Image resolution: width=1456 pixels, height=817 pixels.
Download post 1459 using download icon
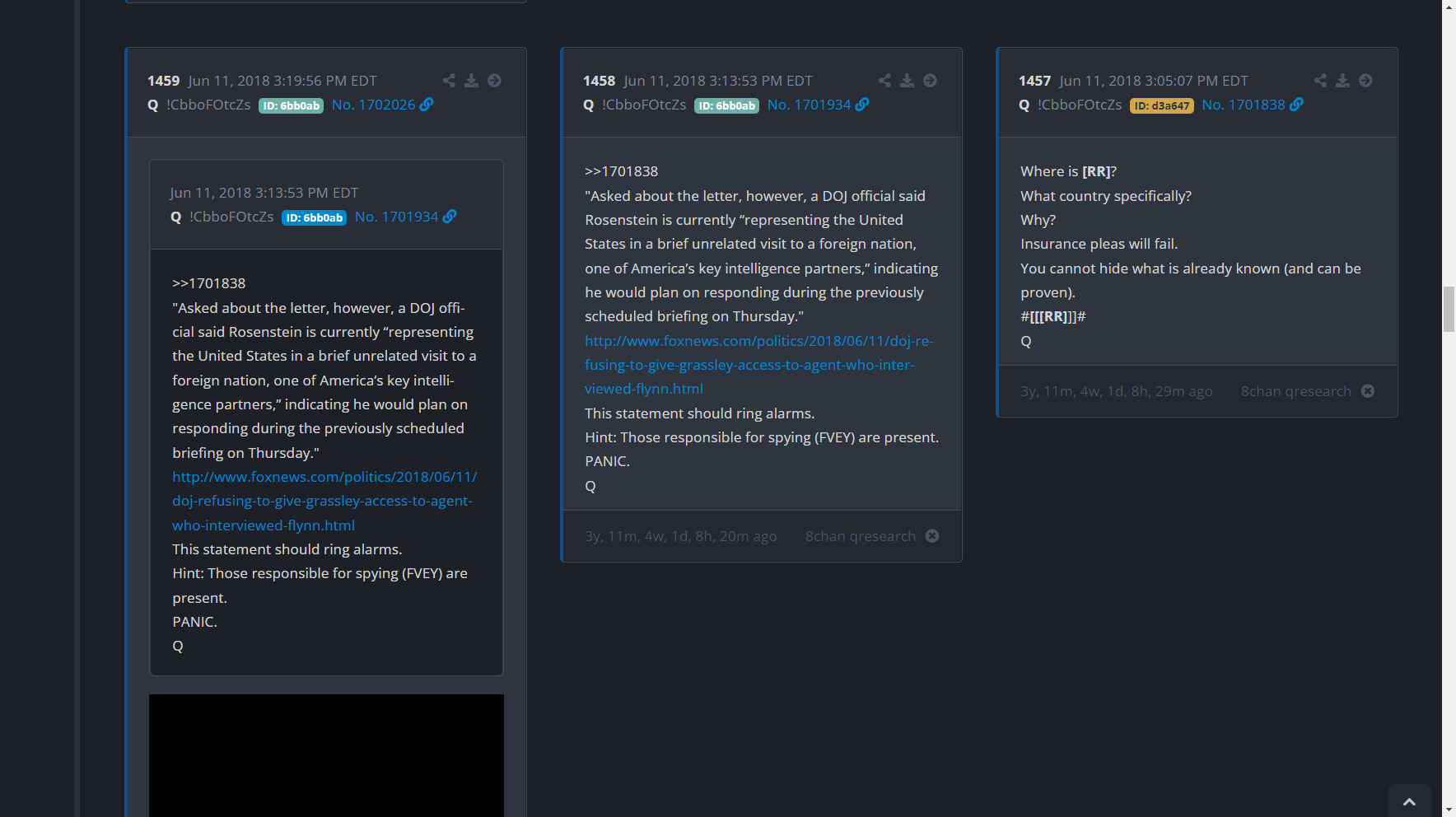click(x=471, y=81)
